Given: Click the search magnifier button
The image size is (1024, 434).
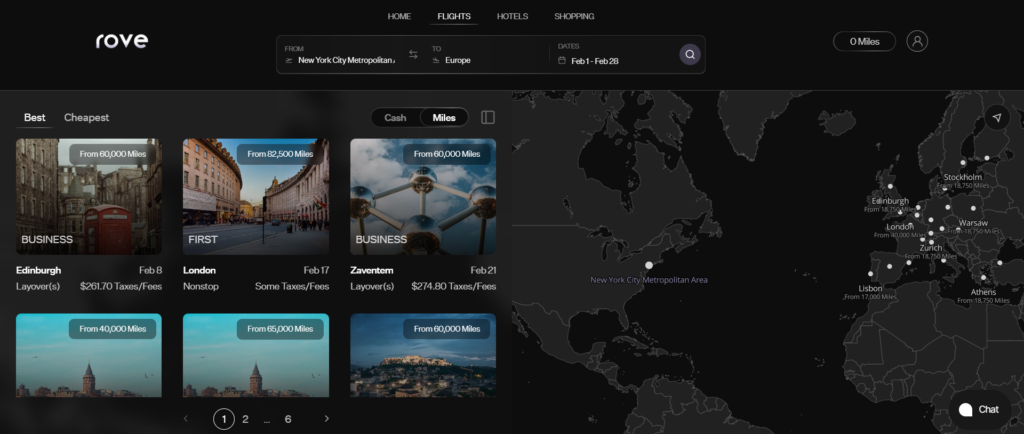Looking at the screenshot, I should pos(689,55).
